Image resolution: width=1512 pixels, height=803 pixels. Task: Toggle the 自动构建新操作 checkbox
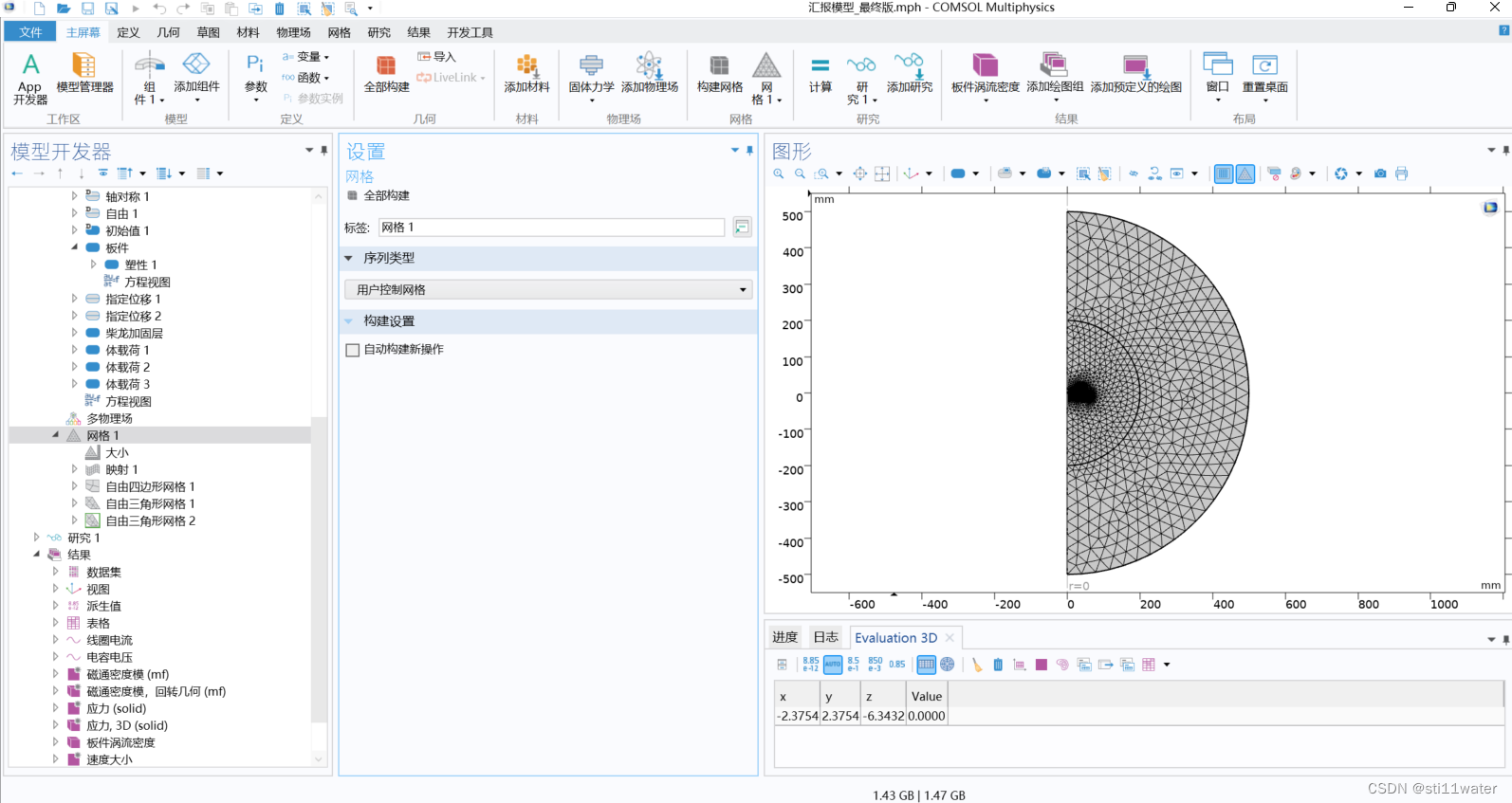pyautogui.click(x=353, y=350)
